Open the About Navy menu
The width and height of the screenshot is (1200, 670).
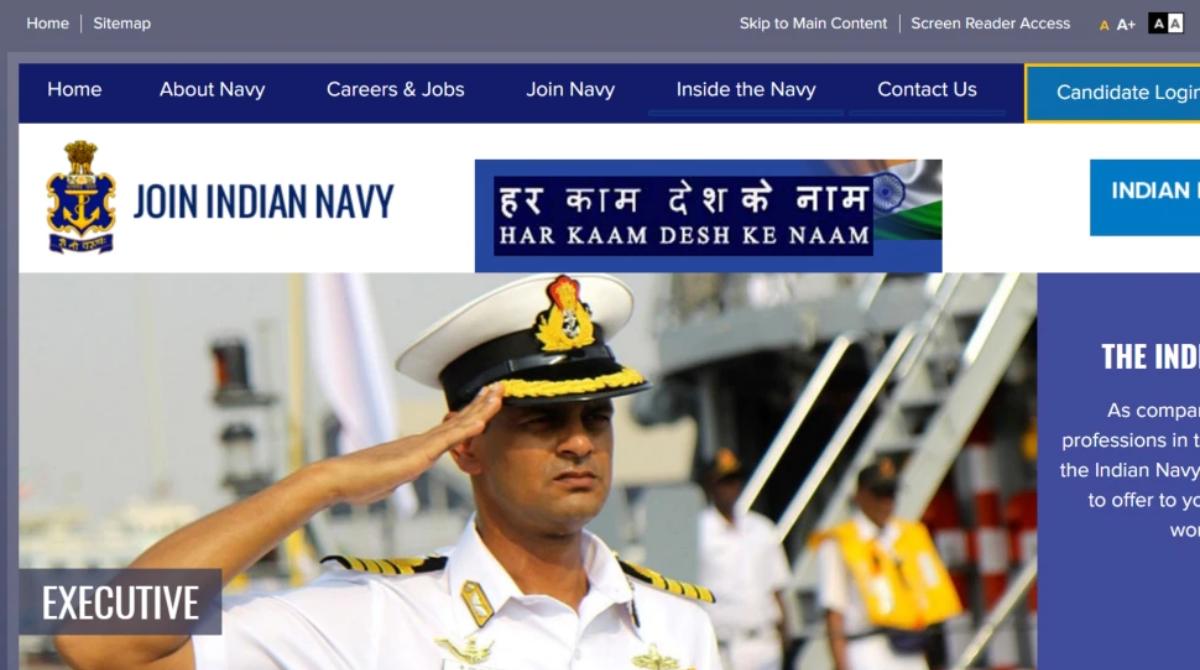[x=212, y=89]
